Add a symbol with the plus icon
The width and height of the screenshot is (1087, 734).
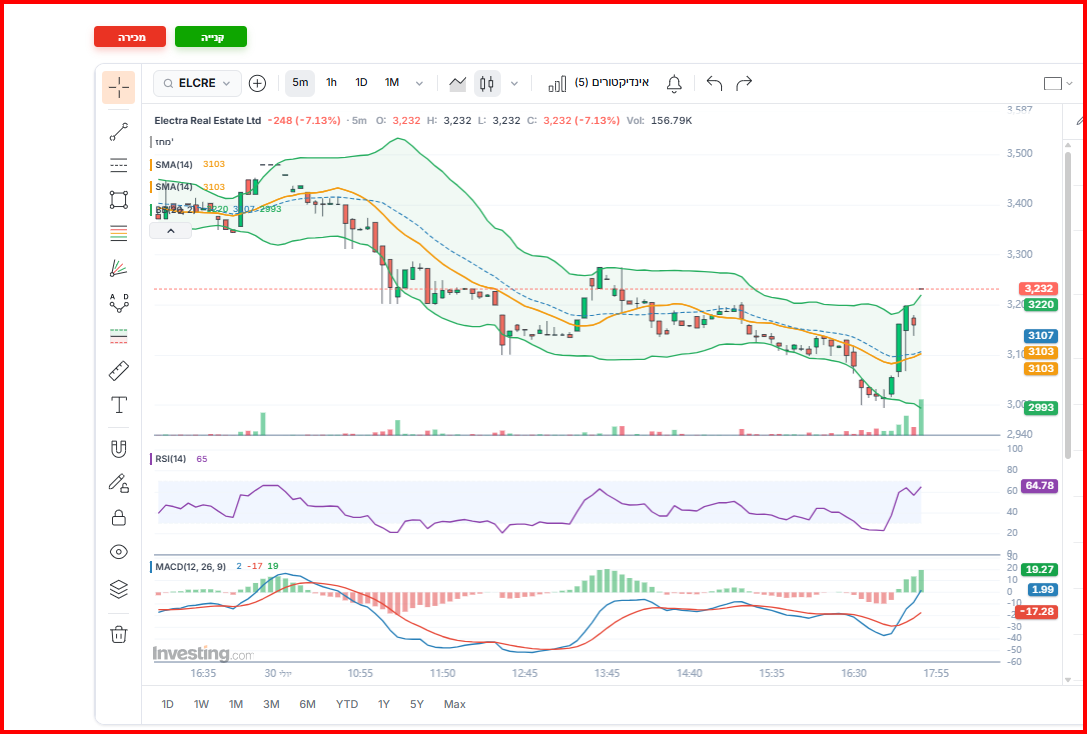[257, 83]
